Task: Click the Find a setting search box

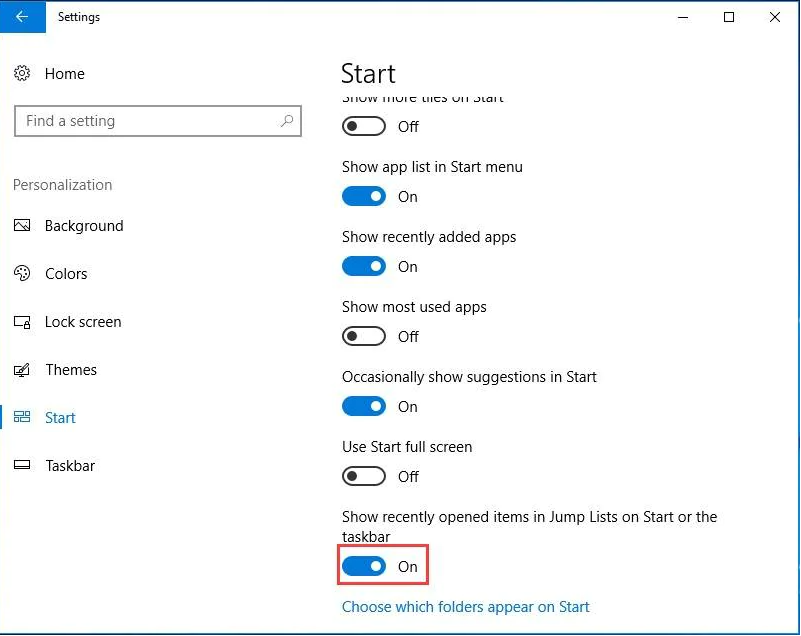Action: pos(148,121)
